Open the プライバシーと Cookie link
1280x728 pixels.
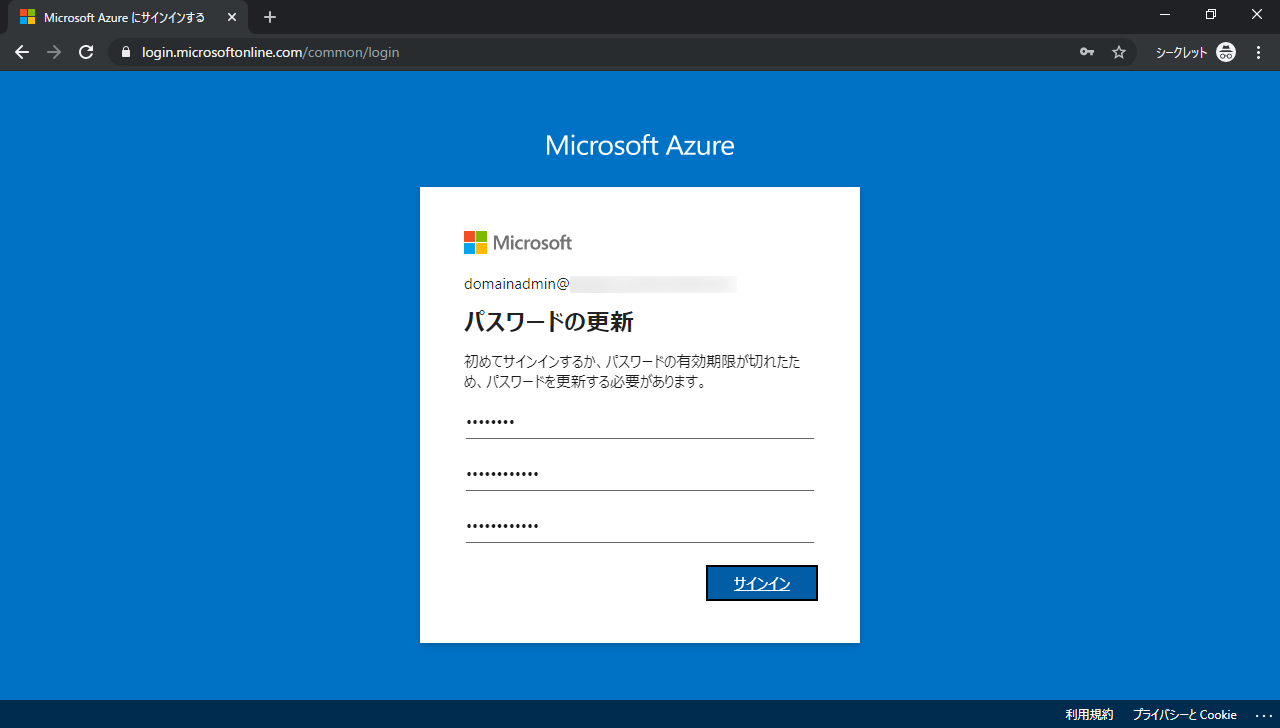pos(1185,715)
